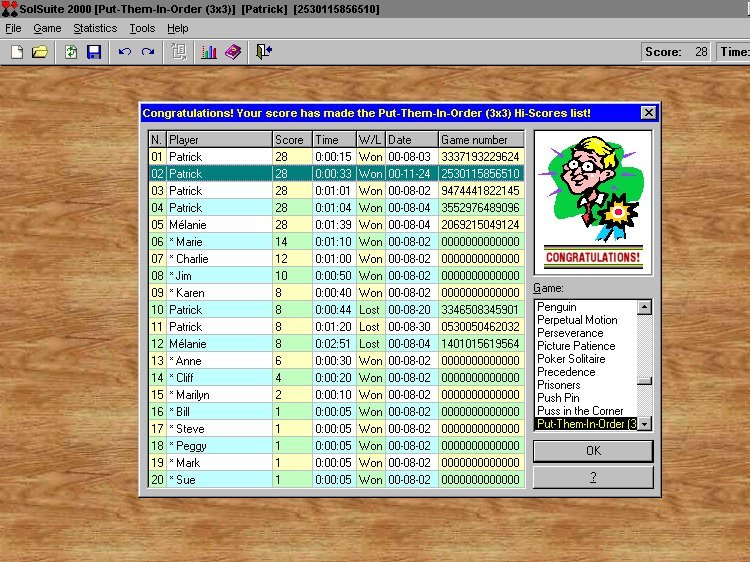Click the Player column header
Screen dimensions: 750x562
(220, 140)
